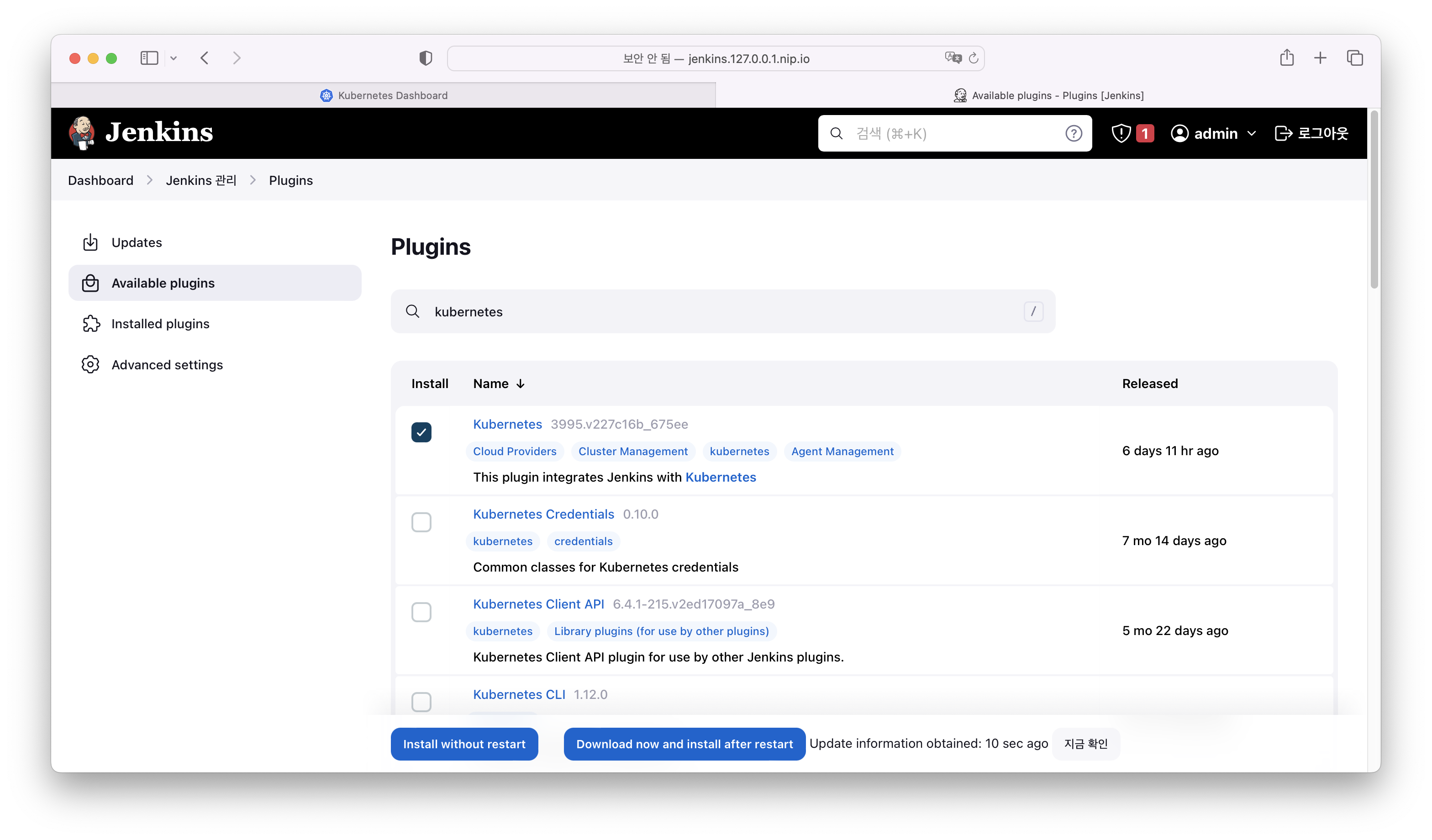The image size is (1432, 840).
Task: Click the Advanced settings gear icon
Action: point(90,365)
